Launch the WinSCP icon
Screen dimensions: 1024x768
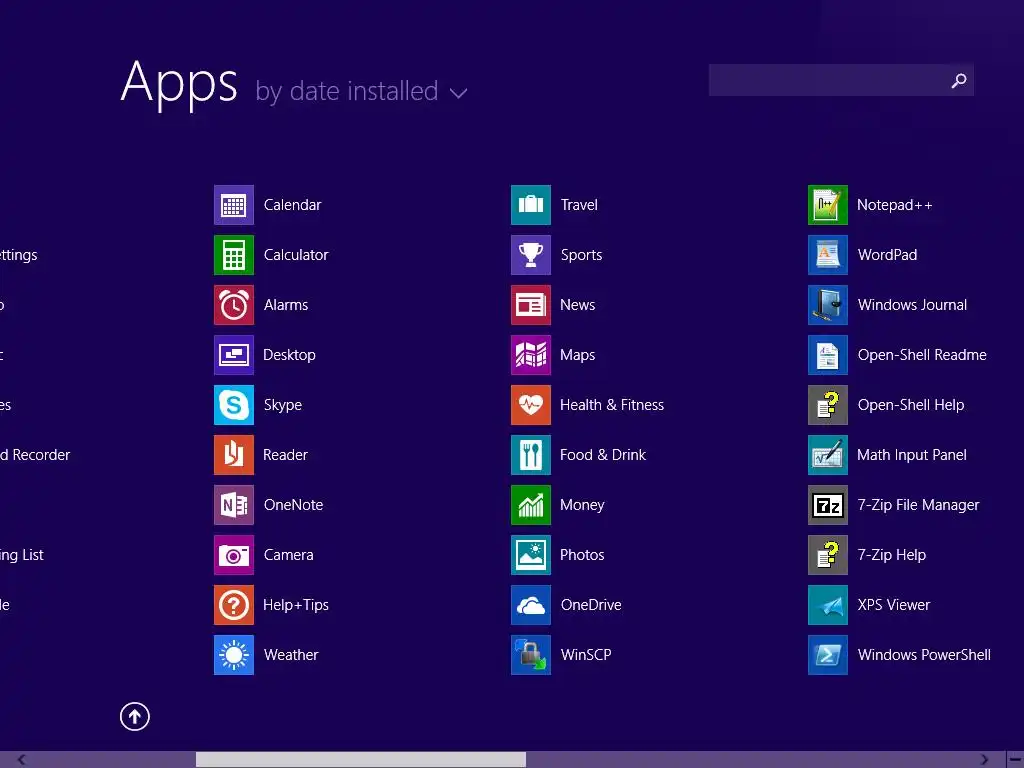tap(531, 655)
